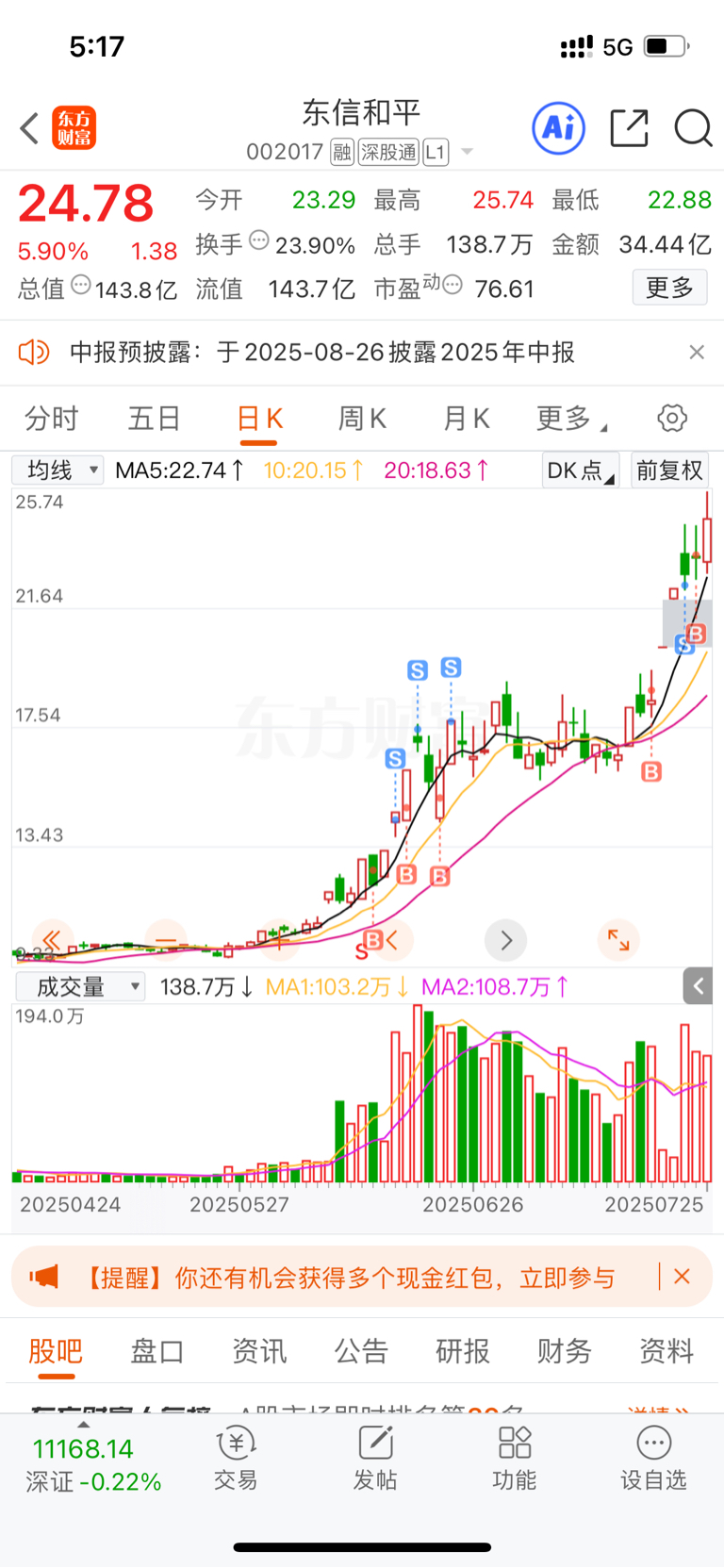Open chart settings gear icon
The width and height of the screenshot is (724, 1568).
coord(672,418)
